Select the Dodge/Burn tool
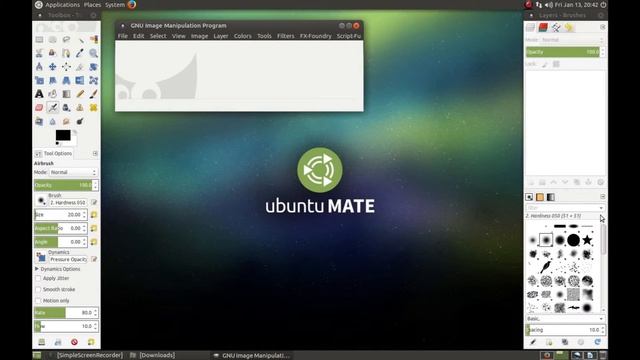640x360 pixels. point(80,121)
